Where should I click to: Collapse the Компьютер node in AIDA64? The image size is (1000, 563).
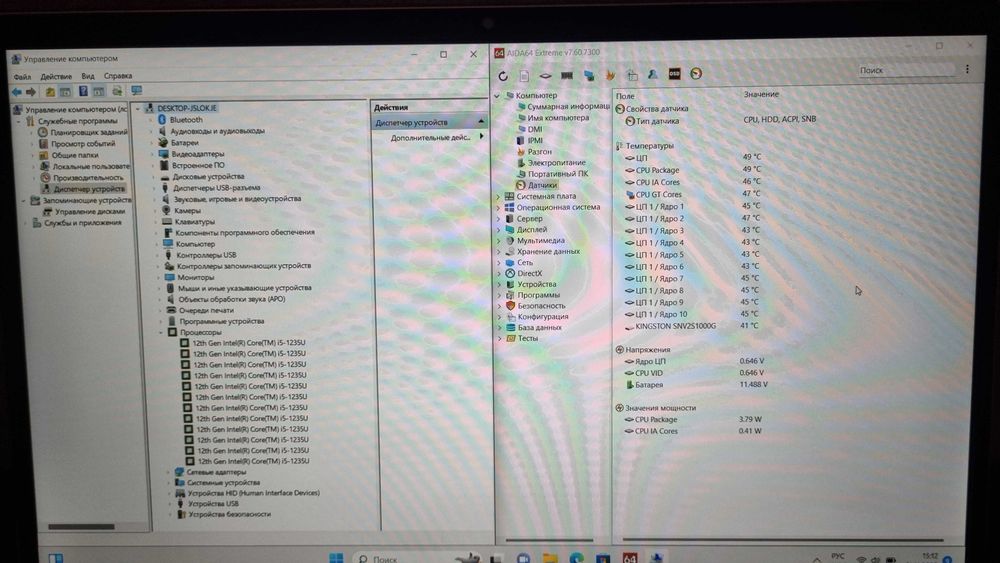click(497, 96)
